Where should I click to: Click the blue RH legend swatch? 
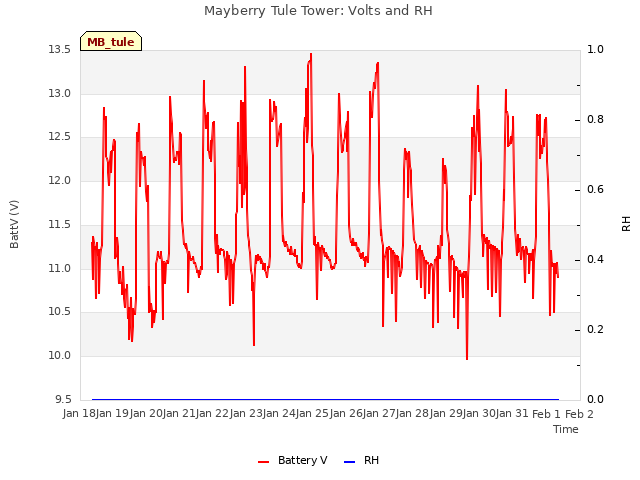click(x=350, y=462)
